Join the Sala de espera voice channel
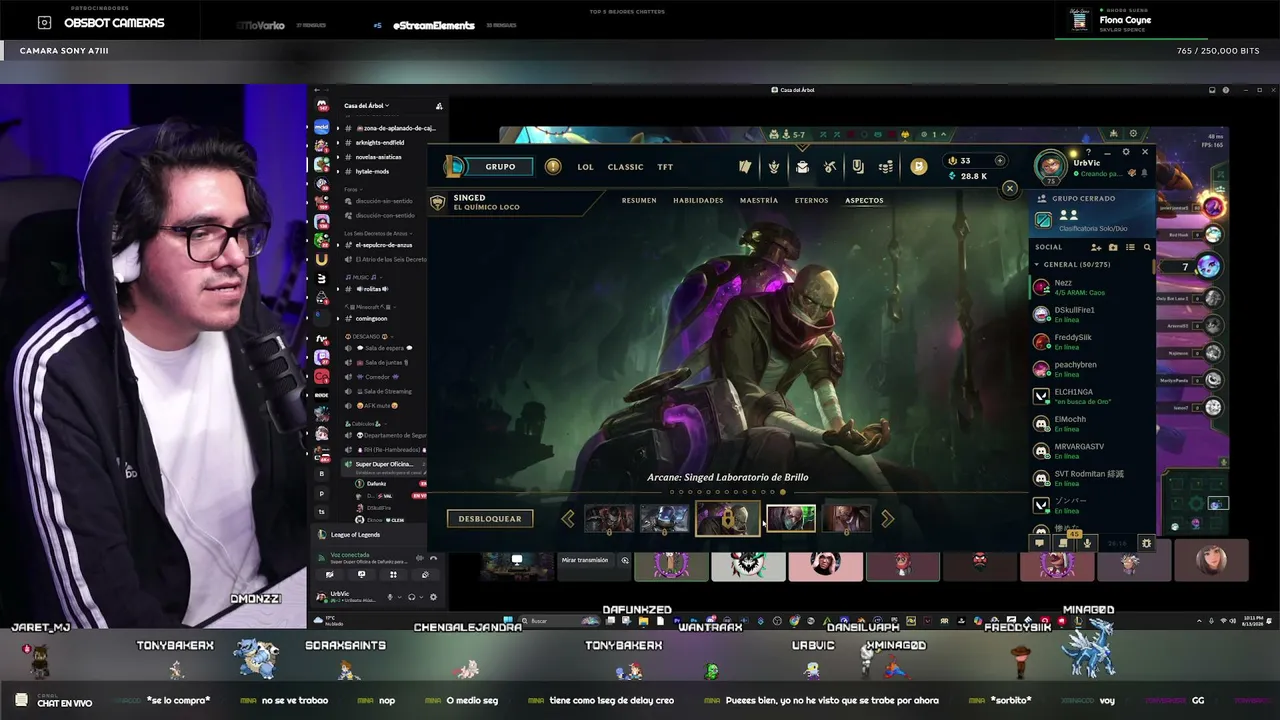Viewport: 1280px width, 720px height. point(384,348)
